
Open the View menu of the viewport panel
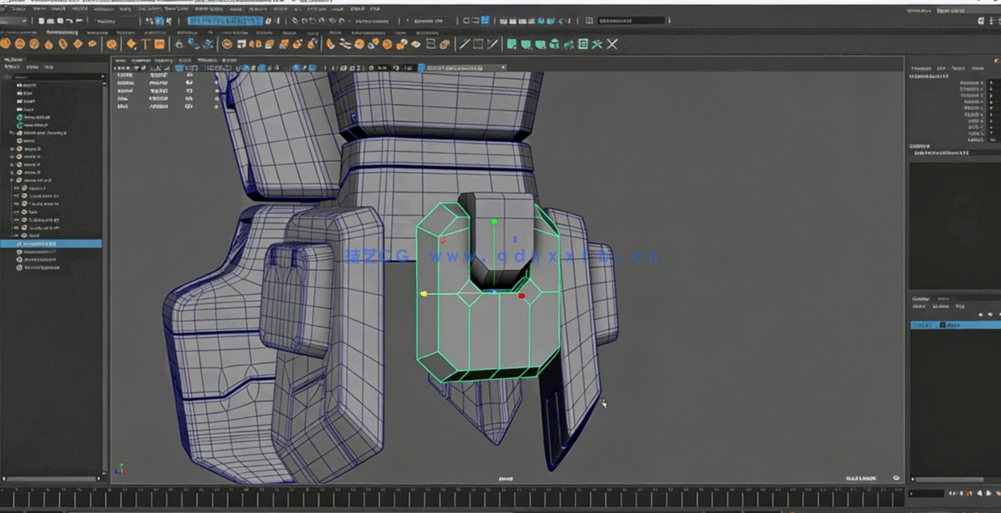click(x=121, y=60)
